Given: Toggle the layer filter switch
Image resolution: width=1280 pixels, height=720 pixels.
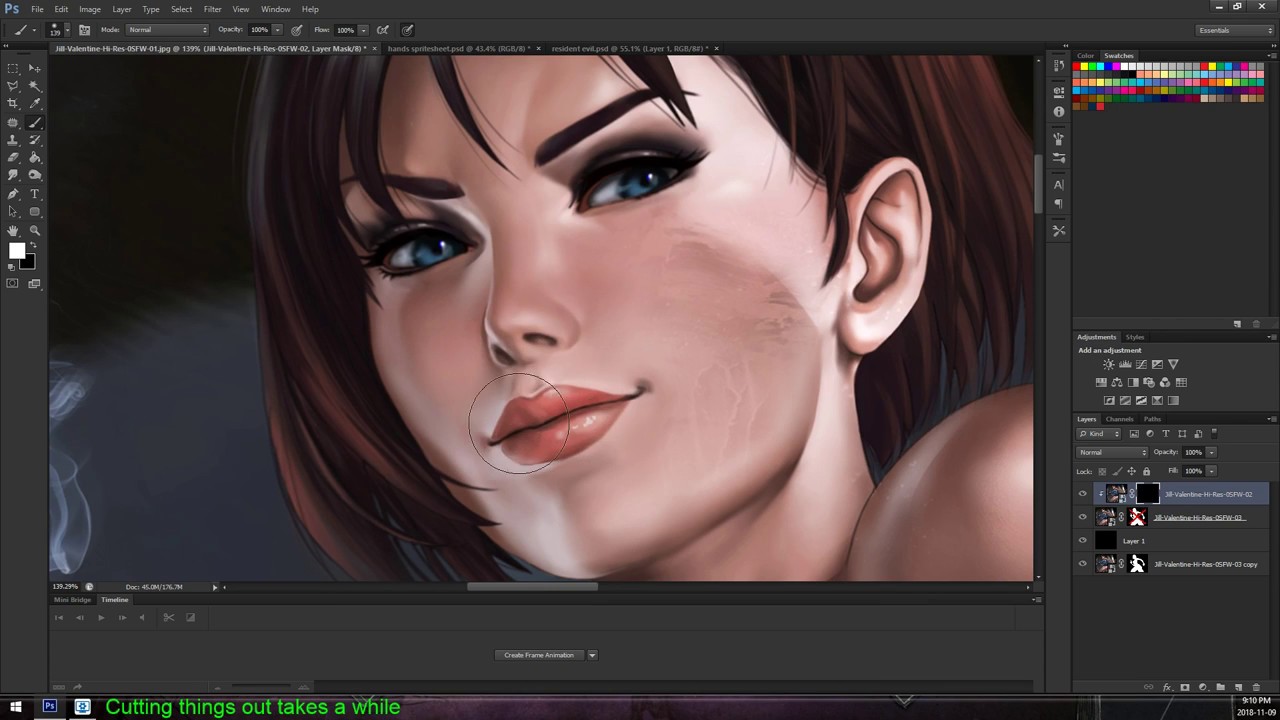Looking at the screenshot, I should [x=1214, y=433].
